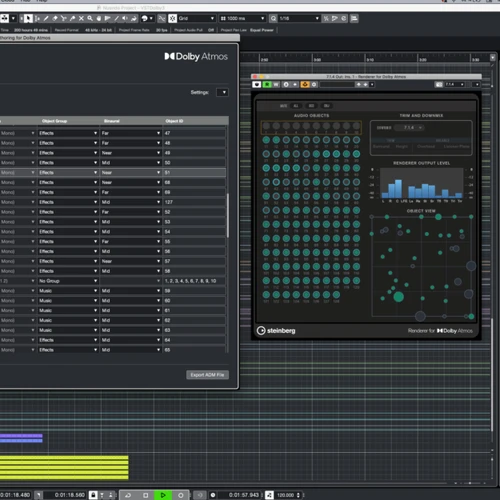Image resolution: width=500 pixels, height=500 pixels.
Task: Open the 1/16 quantize preset dropdown
Action: [299, 18]
